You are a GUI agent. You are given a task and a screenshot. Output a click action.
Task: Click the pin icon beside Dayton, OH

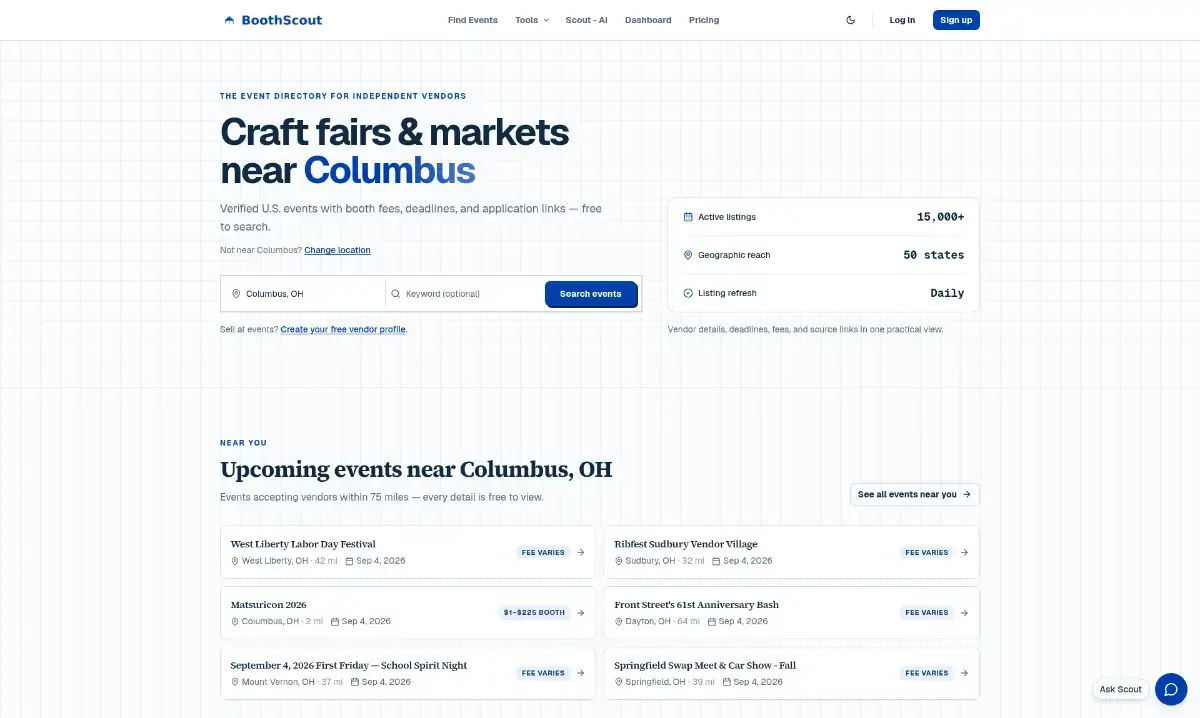pyautogui.click(x=619, y=621)
